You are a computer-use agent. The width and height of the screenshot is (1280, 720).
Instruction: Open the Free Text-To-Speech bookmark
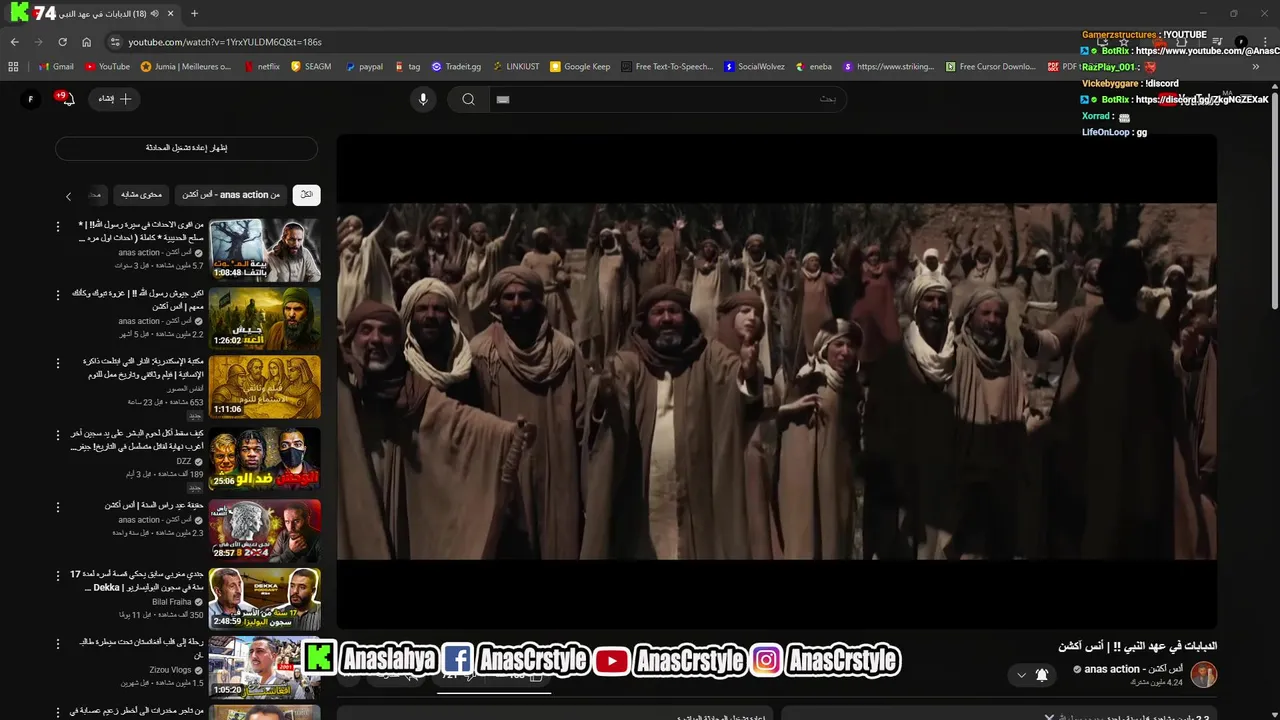click(667, 67)
